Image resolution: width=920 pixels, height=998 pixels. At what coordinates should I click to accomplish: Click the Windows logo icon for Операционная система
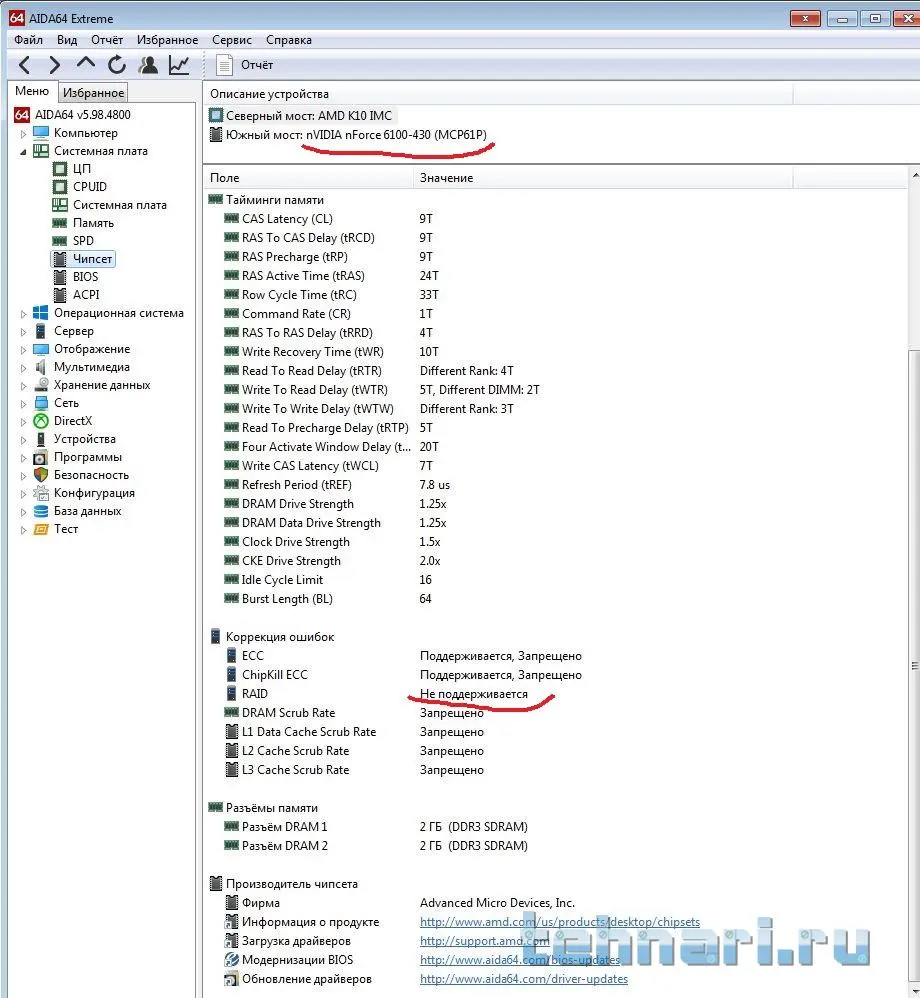(x=41, y=313)
